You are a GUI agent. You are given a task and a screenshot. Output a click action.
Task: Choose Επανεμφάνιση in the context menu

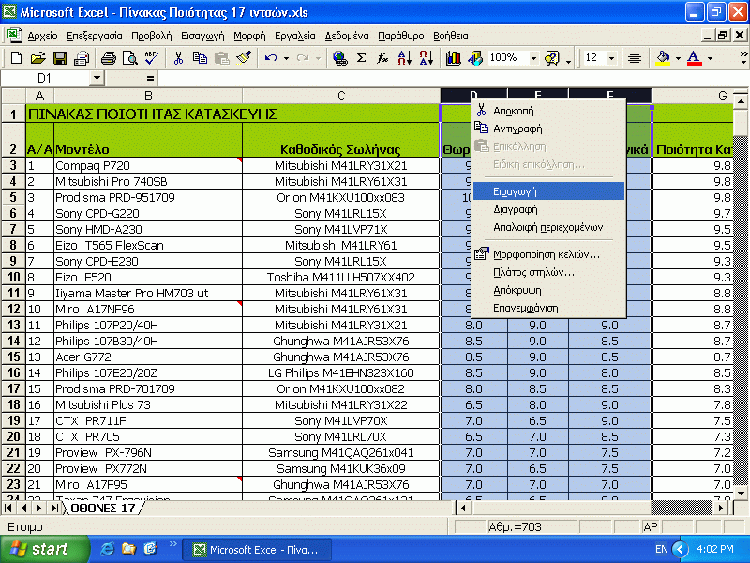pyautogui.click(x=548, y=309)
